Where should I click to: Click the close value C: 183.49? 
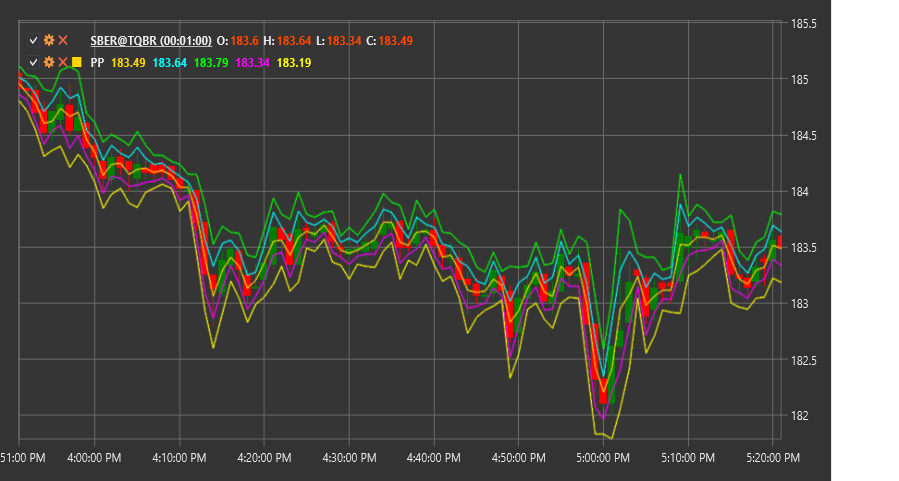[x=390, y=41]
